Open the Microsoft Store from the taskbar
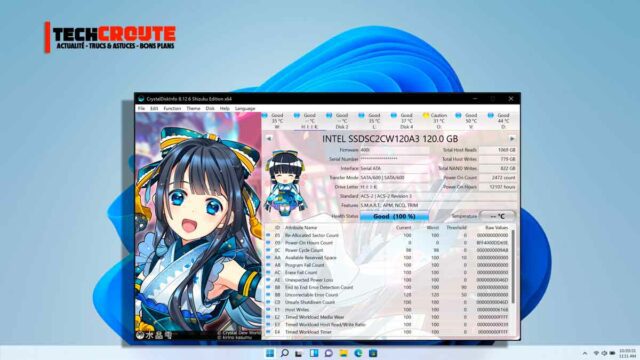640x360 pixels. (x=373, y=353)
